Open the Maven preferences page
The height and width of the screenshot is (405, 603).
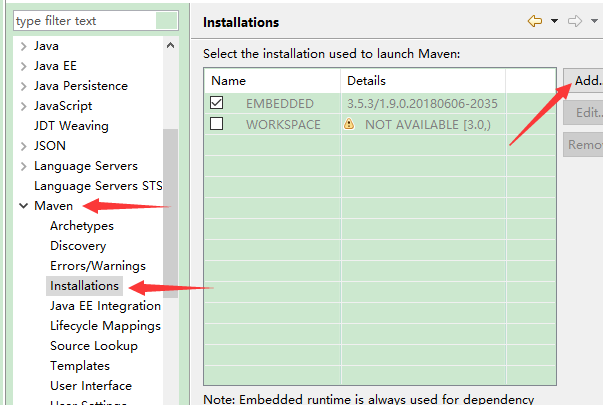[53, 206]
